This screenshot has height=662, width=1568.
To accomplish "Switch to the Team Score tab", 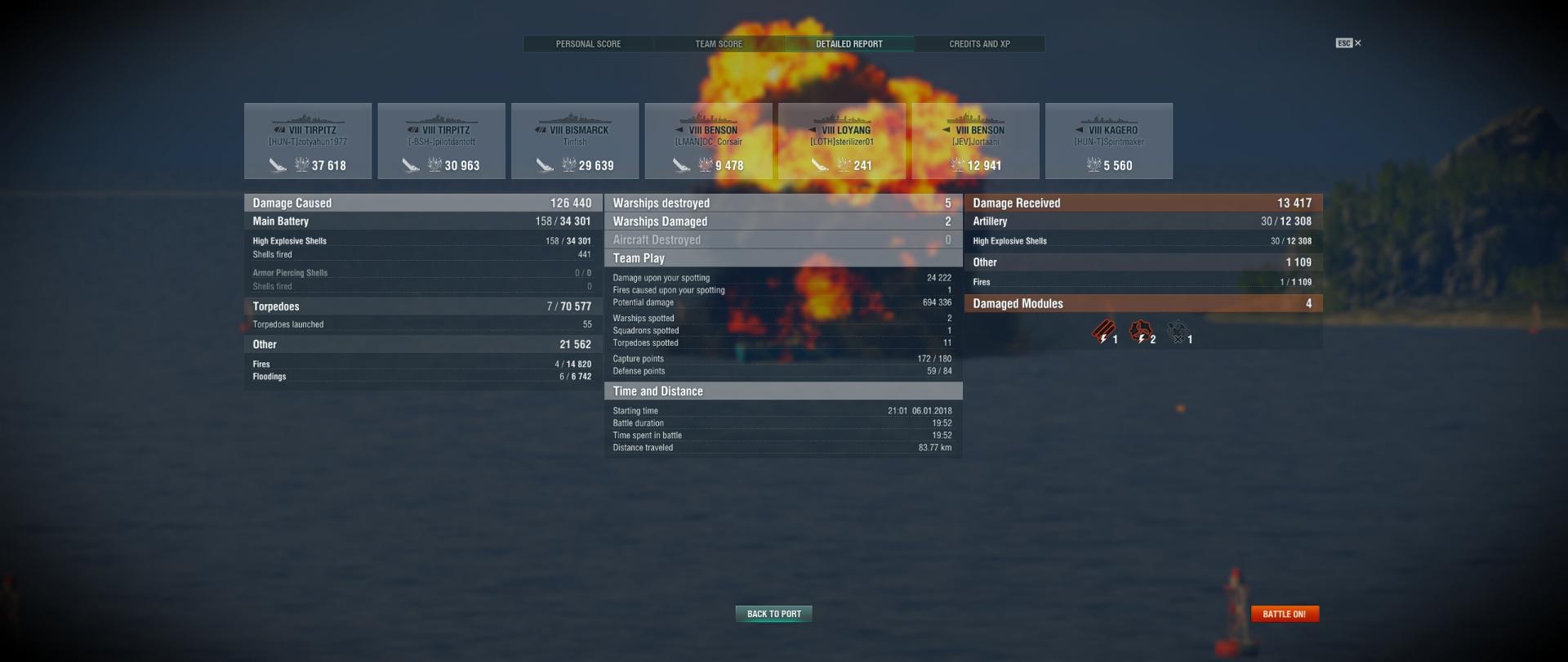I will coord(719,44).
